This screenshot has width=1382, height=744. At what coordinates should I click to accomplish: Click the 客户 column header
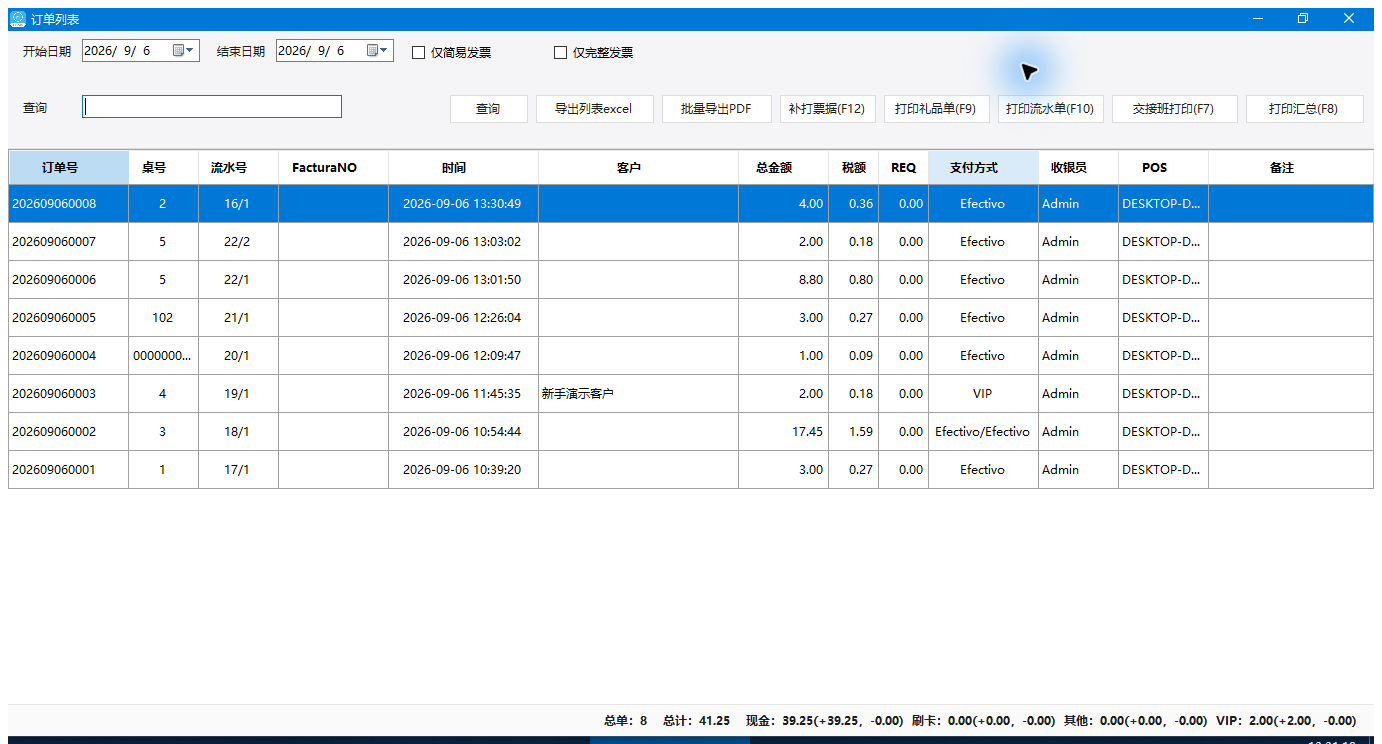(x=639, y=167)
